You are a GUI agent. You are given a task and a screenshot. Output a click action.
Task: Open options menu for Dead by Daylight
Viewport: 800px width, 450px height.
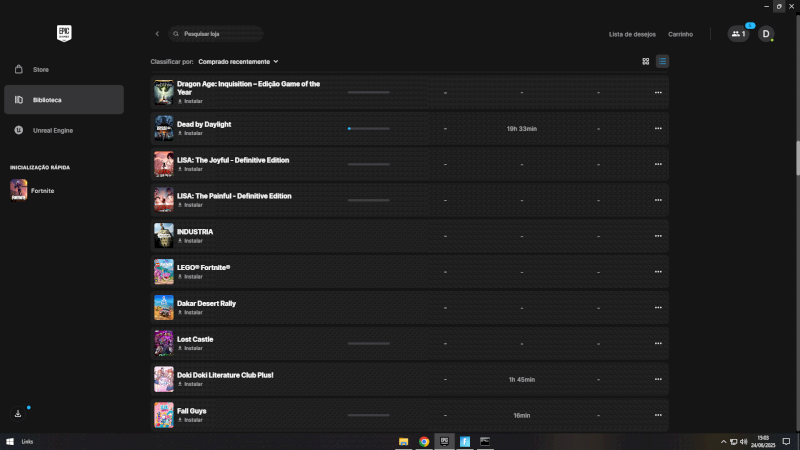(x=658, y=129)
